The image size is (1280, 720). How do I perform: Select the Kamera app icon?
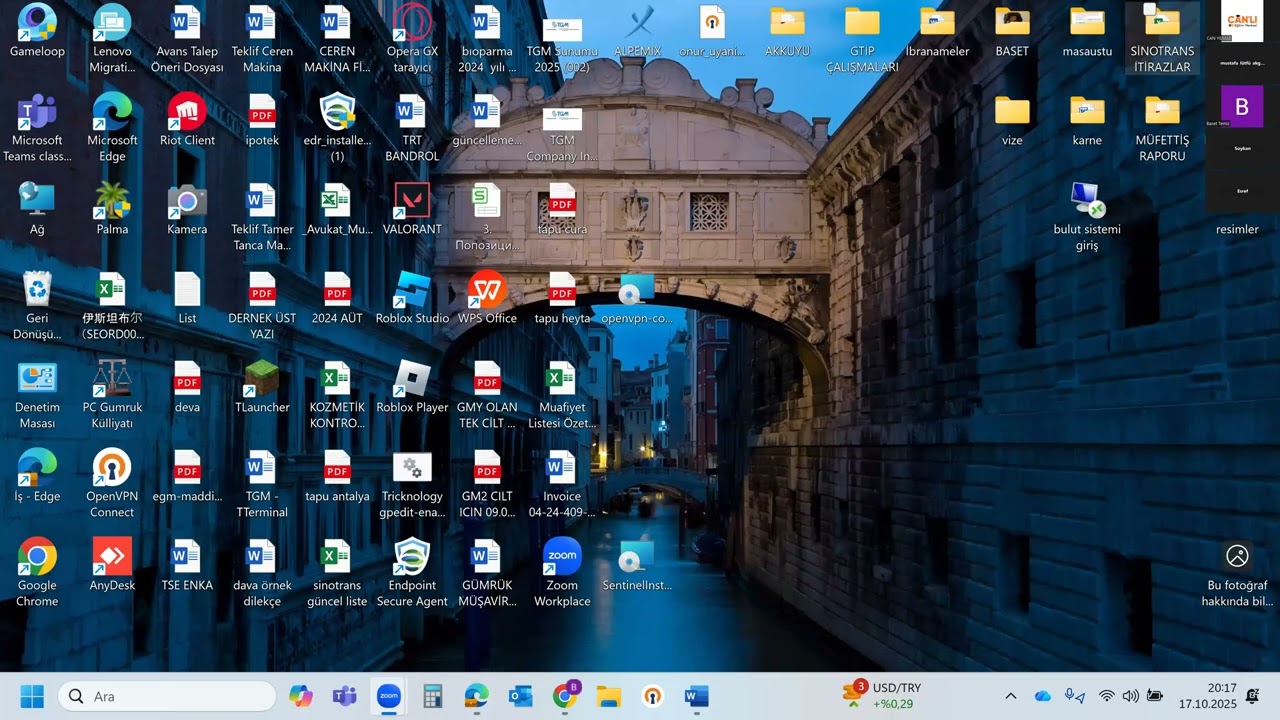(187, 210)
